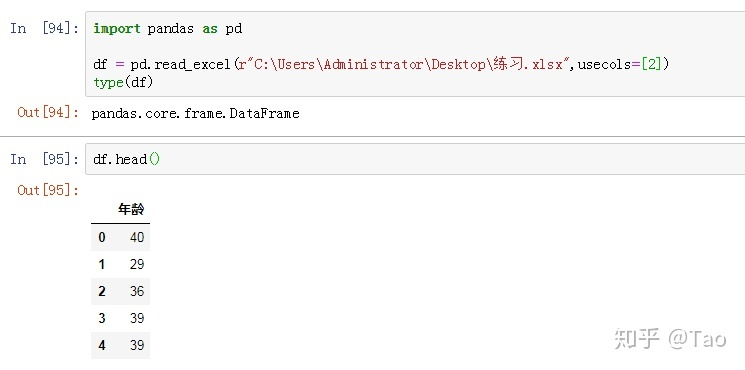This screenshot has width=745, height=370.
Task: Click the In [94] cell prompt
Action: 45,28
